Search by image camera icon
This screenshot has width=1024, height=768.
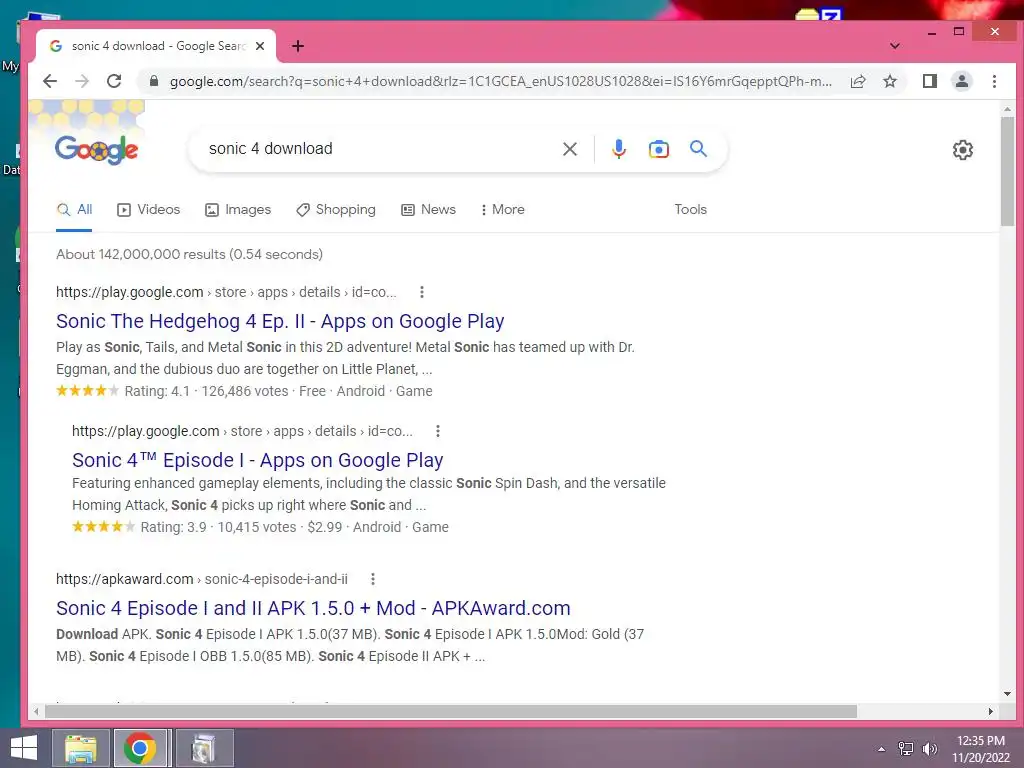point(658,149)
